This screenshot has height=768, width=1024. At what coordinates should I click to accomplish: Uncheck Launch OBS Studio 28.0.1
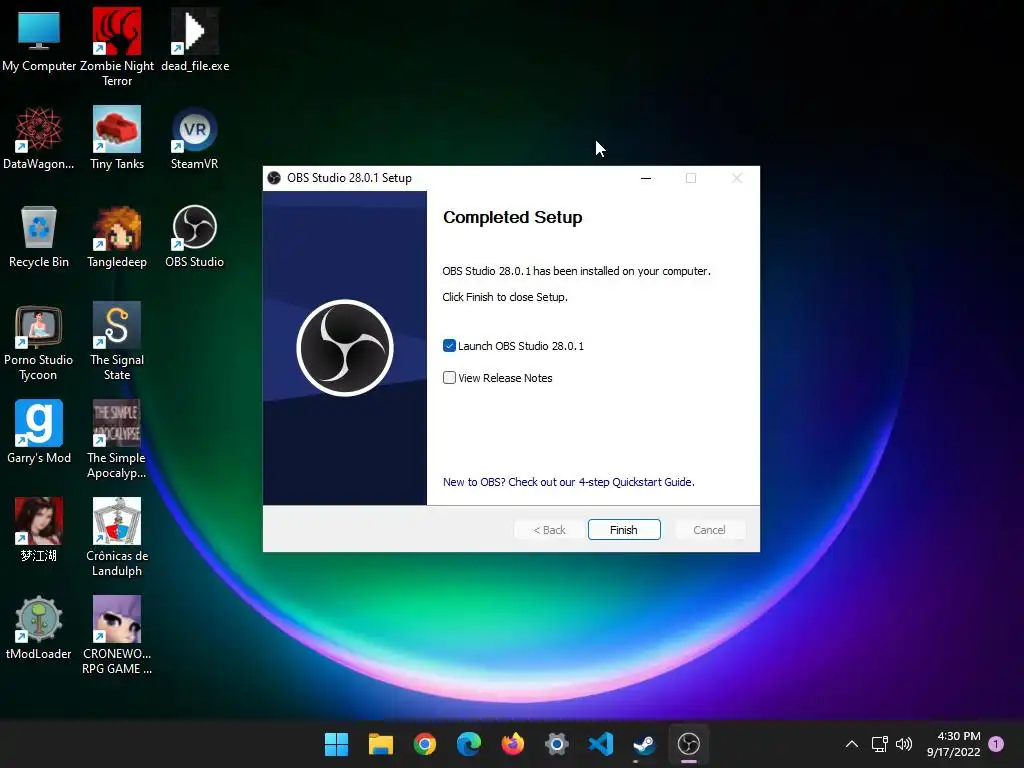(x=449, y=345)
